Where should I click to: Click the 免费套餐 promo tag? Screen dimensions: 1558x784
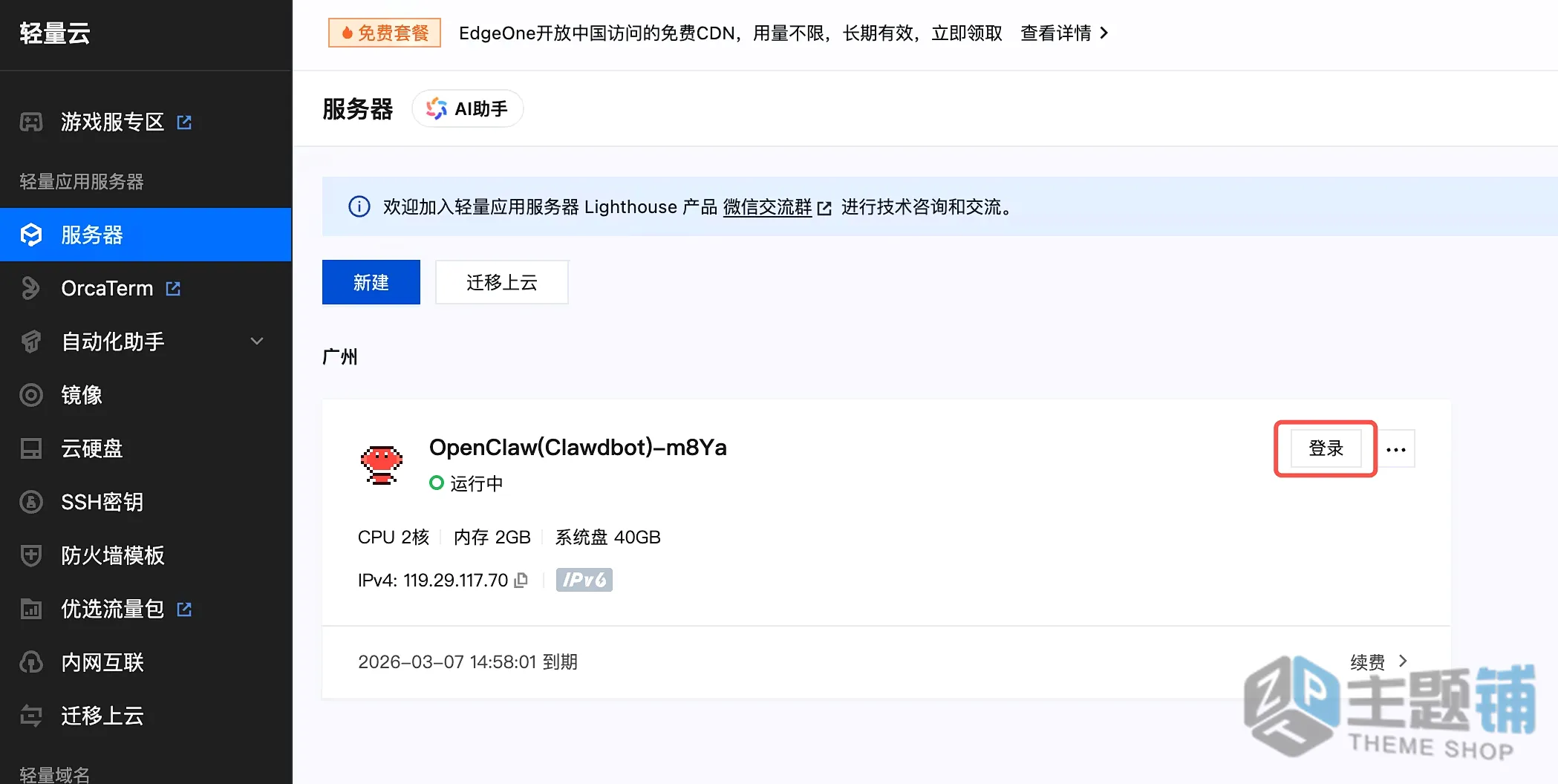(x=385, y=33)
